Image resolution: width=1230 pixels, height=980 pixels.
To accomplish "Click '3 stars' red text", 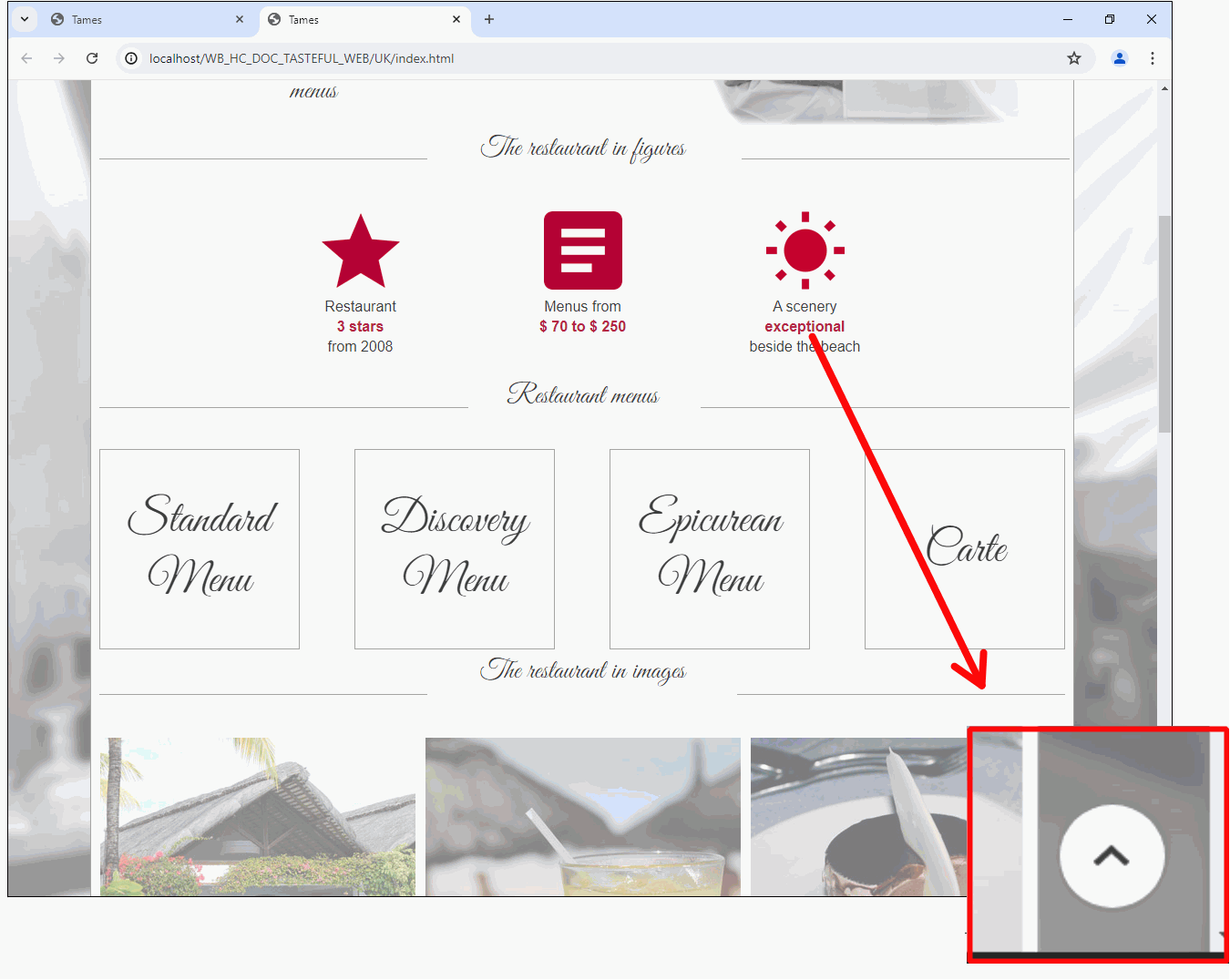I will (360, 326).
